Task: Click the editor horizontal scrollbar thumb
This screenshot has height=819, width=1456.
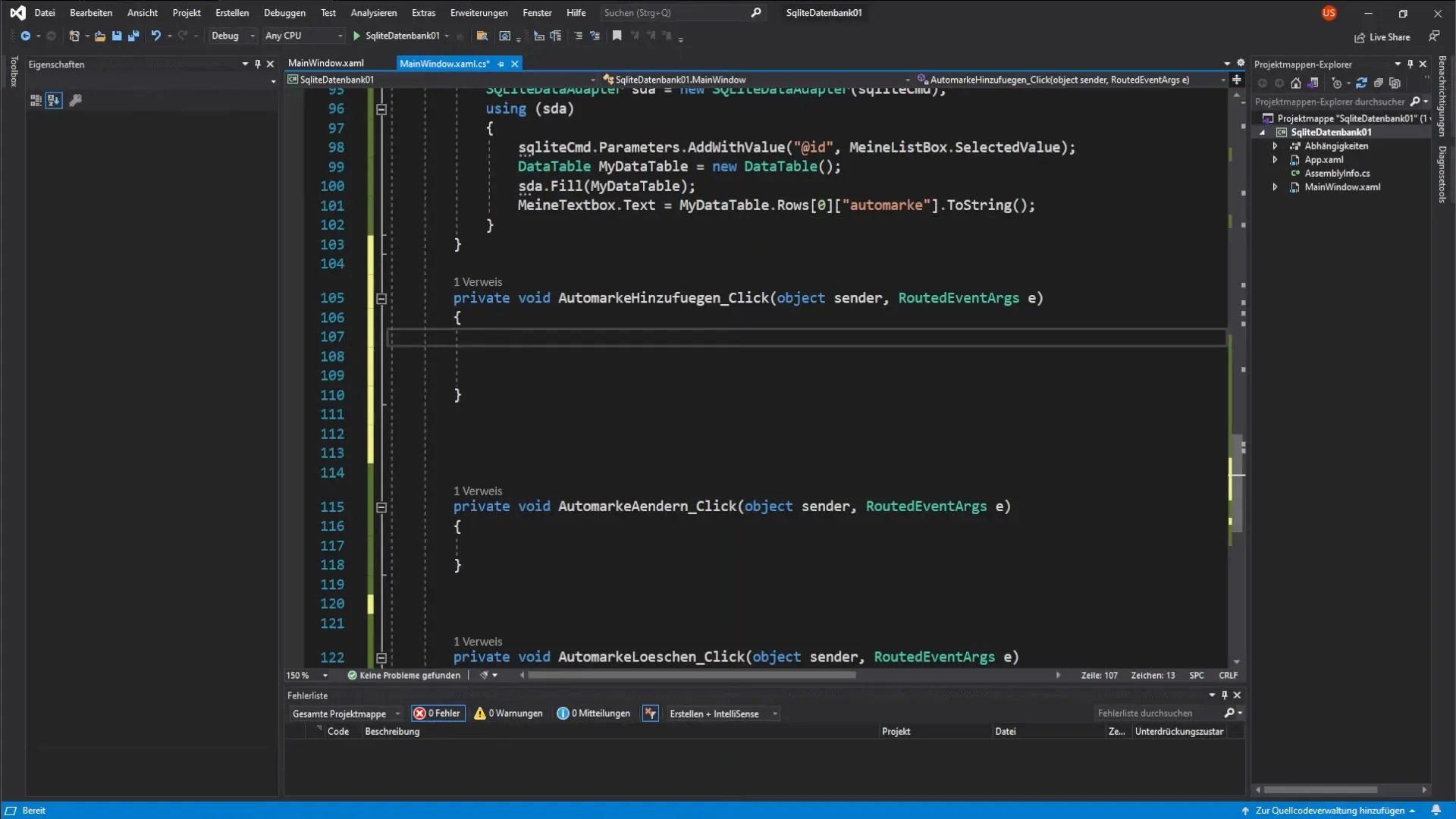Action: point(692,675)
